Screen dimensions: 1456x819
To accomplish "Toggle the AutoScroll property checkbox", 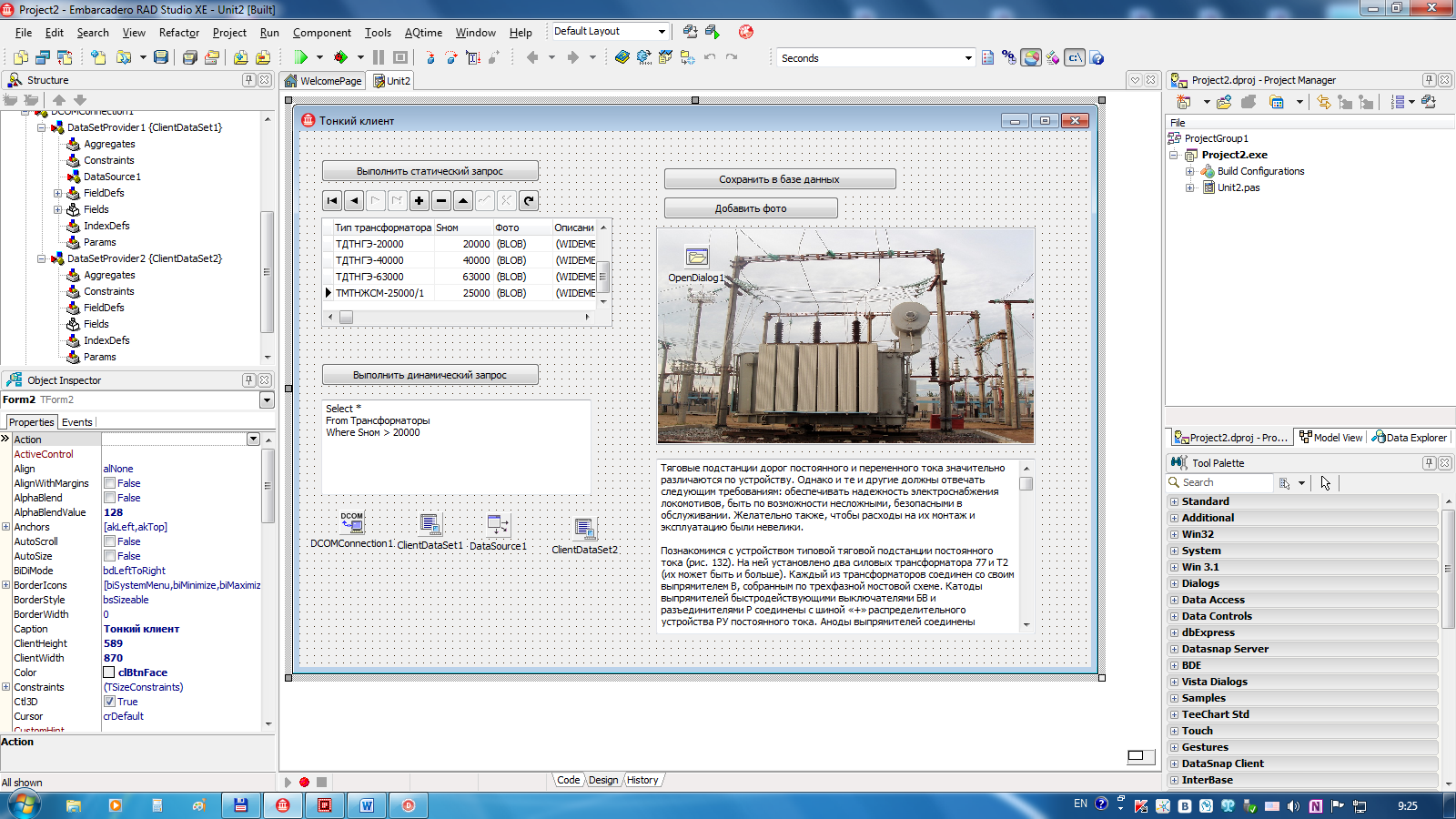I will [109, 541].
